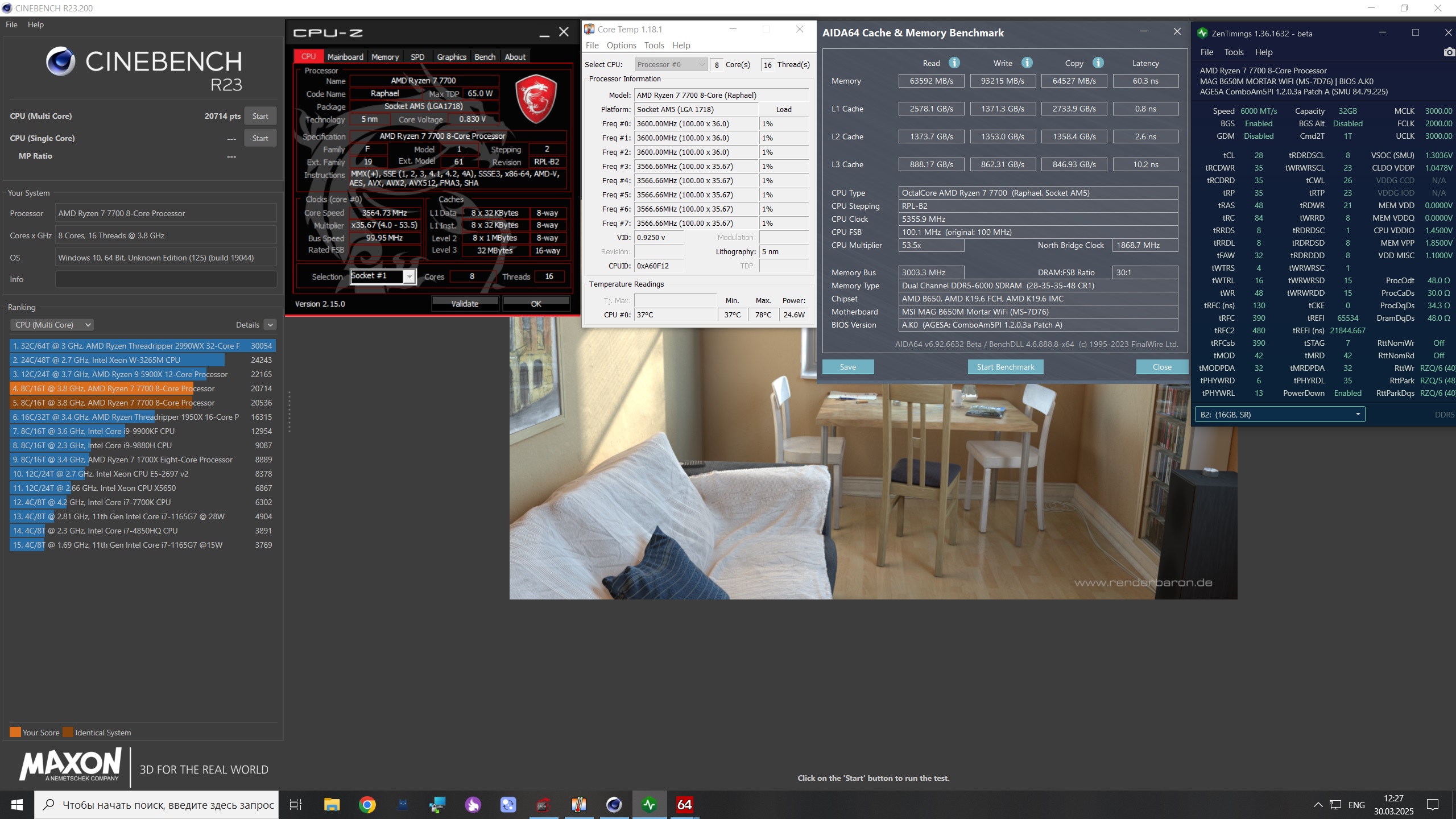The image size is (1456, 819).
Task: Click the Start Benchmark button
Action: (x=1005, y=367)
